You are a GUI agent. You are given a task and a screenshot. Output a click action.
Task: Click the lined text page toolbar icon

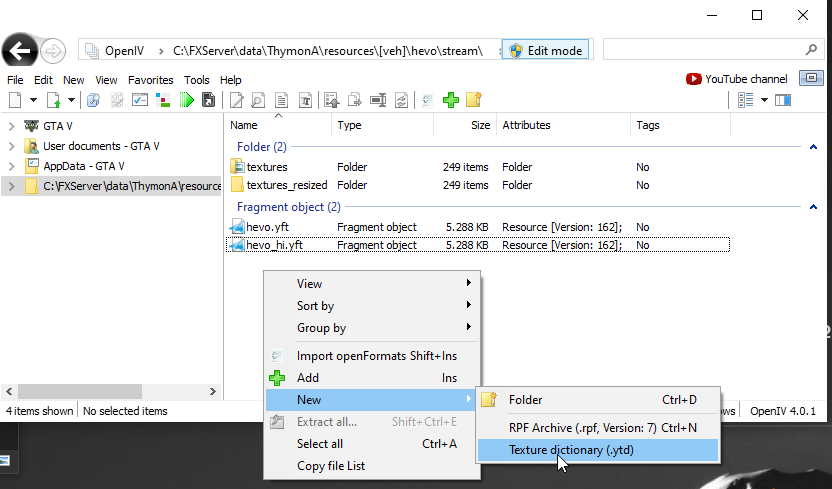[282, 100]
